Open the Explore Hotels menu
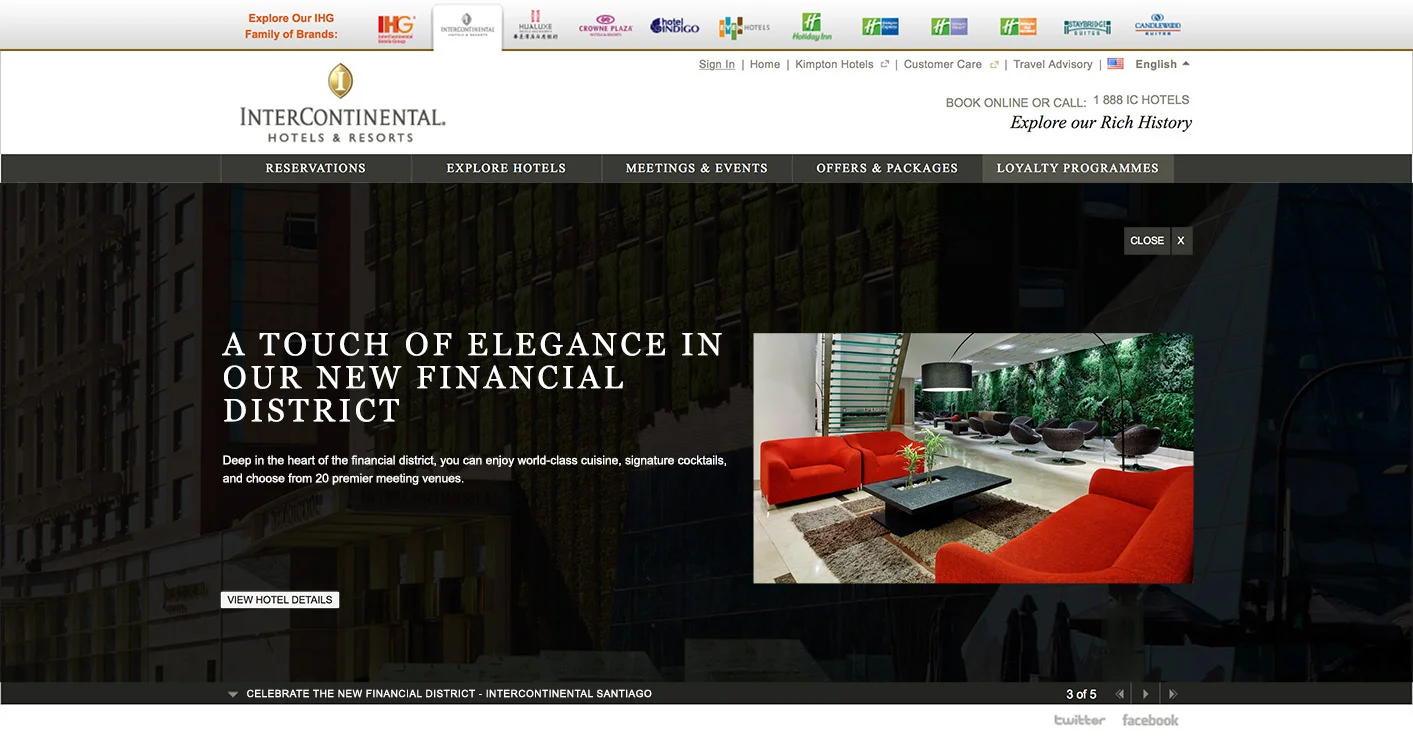 pyautogui.click(x=506, y=168)
